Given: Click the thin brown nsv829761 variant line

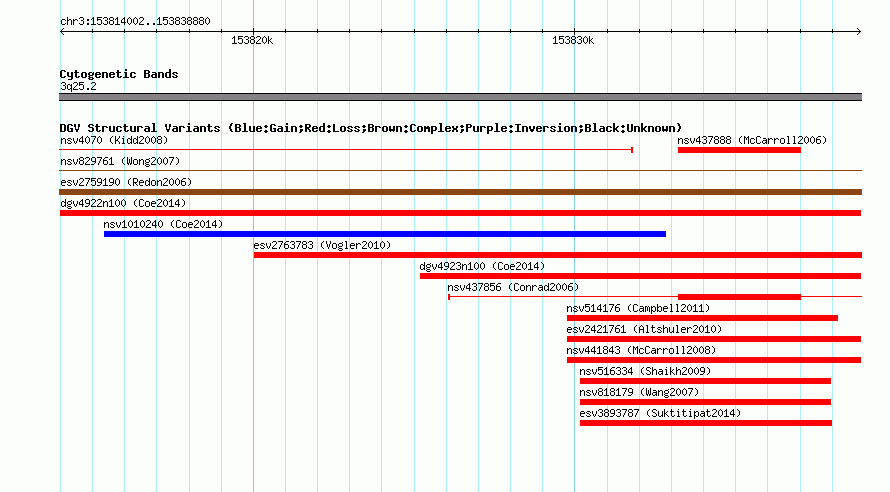Looking at the screenshot, I should click(x=460, y=171).
